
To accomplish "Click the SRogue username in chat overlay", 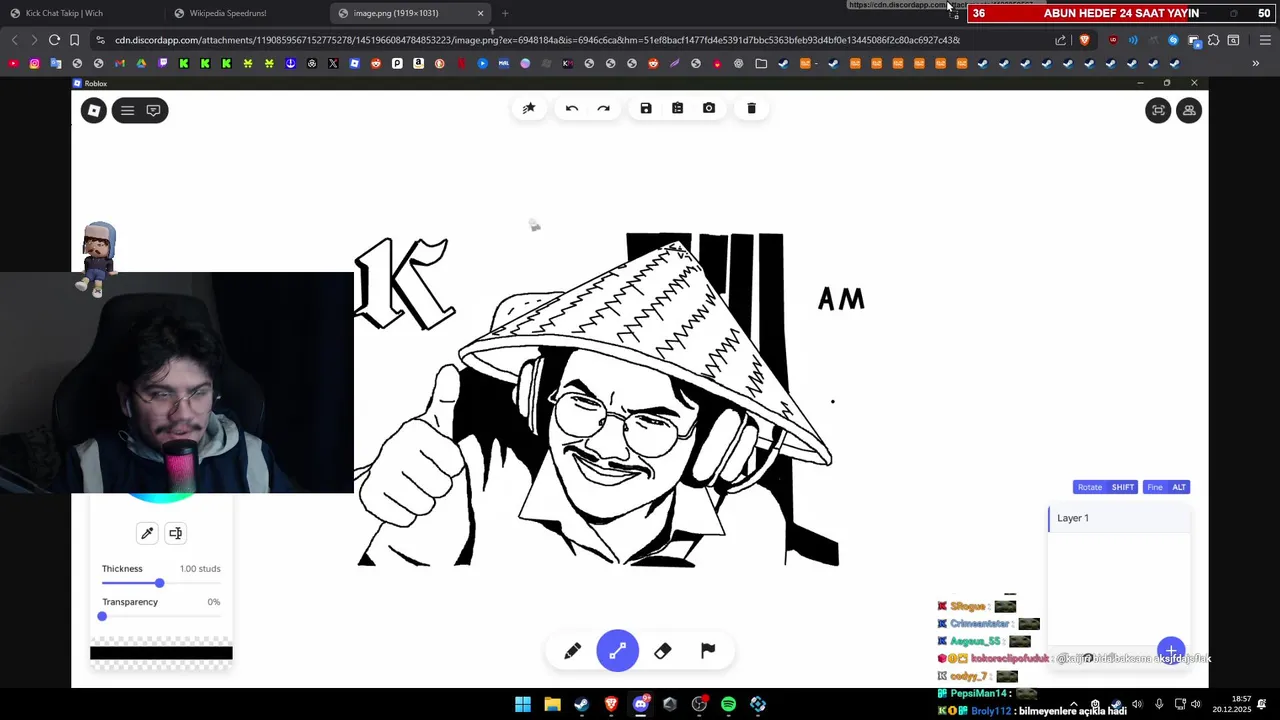I will pos(968,606).
